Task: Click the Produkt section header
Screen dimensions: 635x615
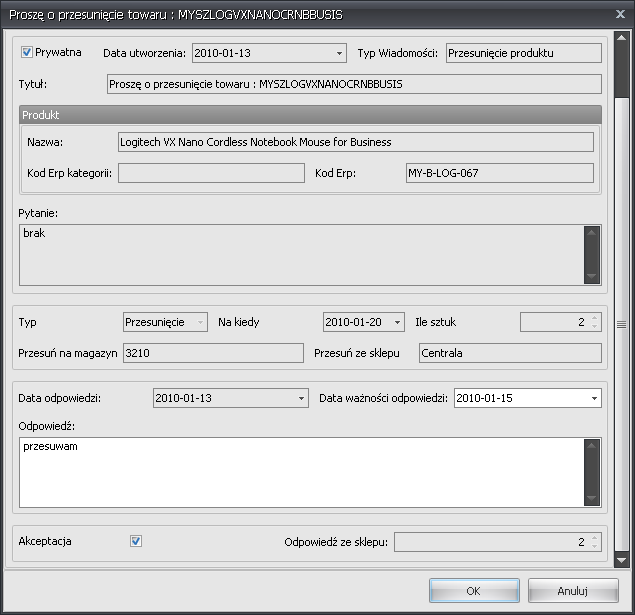Action: [310, 115]
